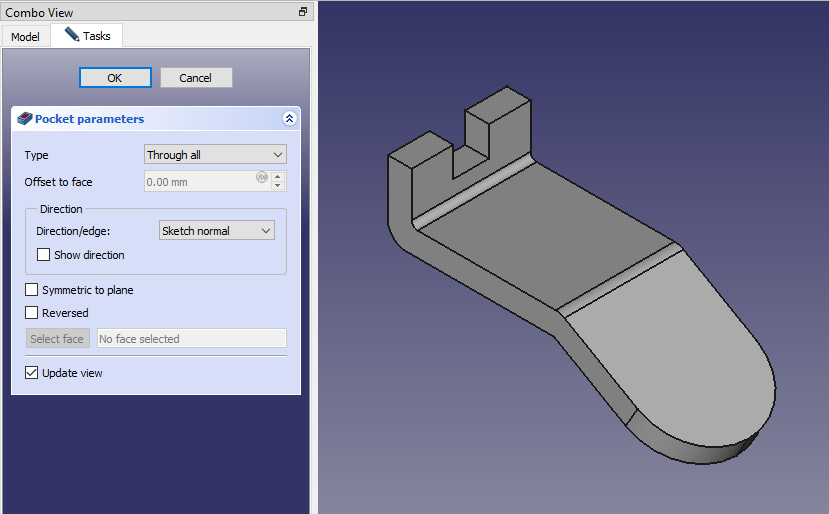
Task: Collapse the Pocket parameters section
Action: click(x=289, y=119)
